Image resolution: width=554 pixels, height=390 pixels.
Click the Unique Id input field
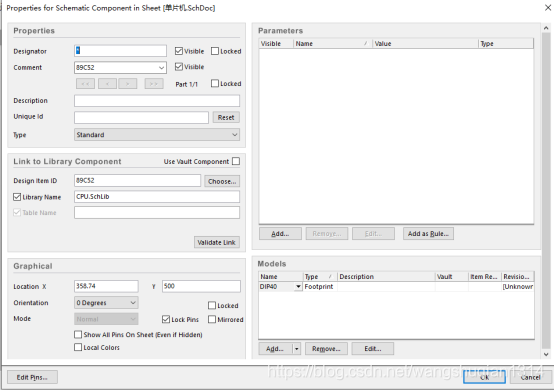tap(141, 117)
